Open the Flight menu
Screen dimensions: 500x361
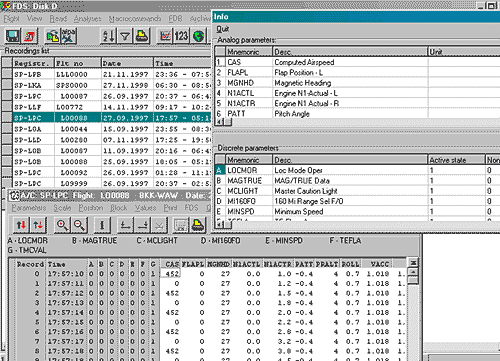click(12, 19)
